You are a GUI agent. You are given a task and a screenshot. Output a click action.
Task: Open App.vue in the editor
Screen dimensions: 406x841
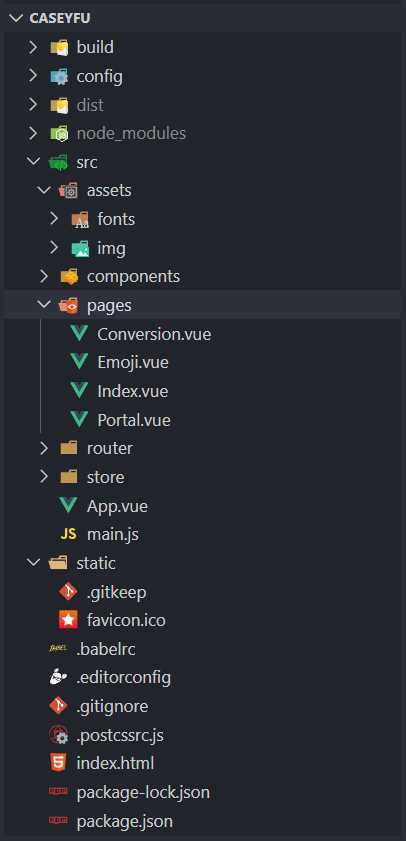click(x=117, y=506)
